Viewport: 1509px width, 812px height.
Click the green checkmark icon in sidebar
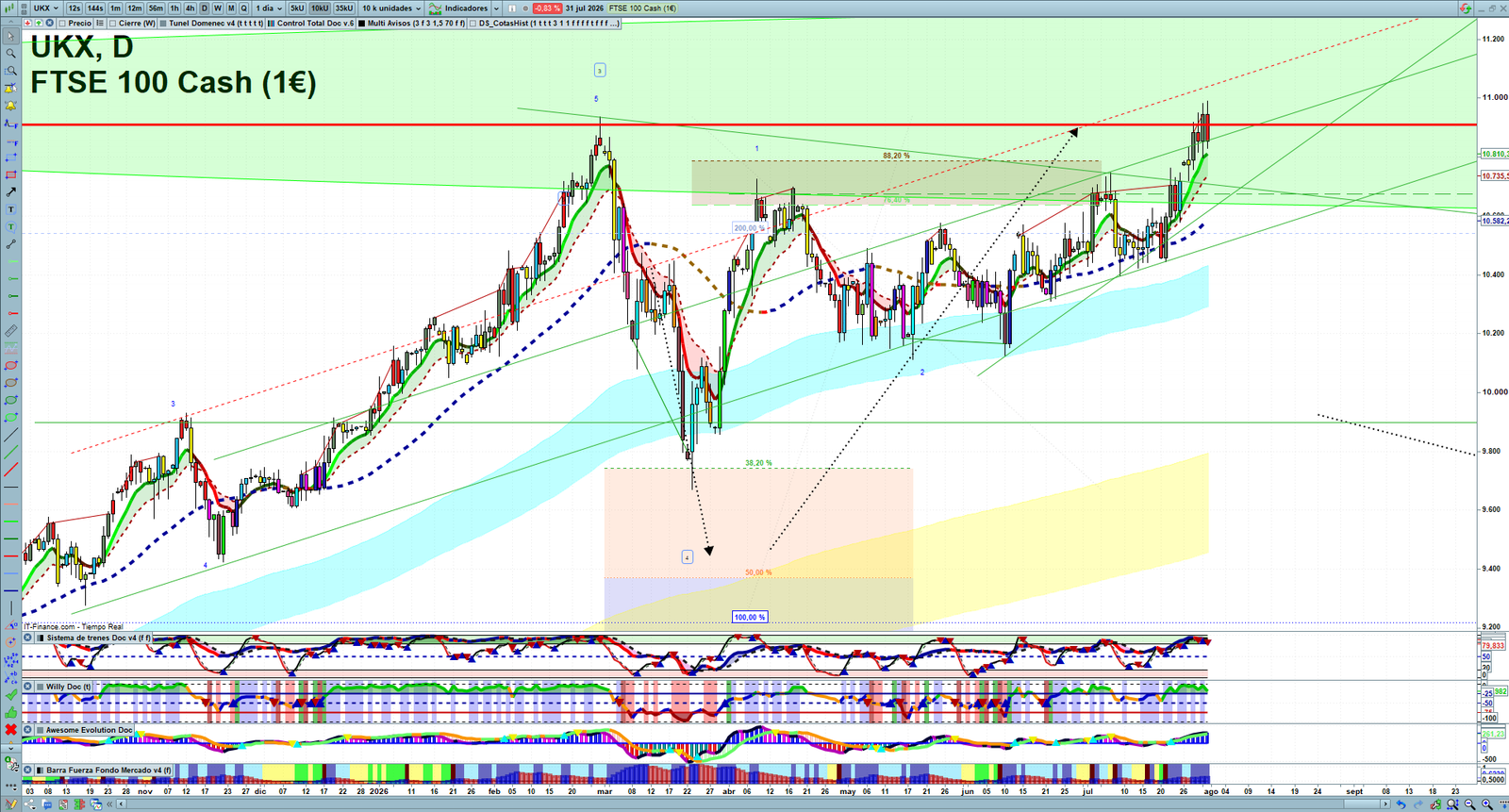click(x=11, y=695)
